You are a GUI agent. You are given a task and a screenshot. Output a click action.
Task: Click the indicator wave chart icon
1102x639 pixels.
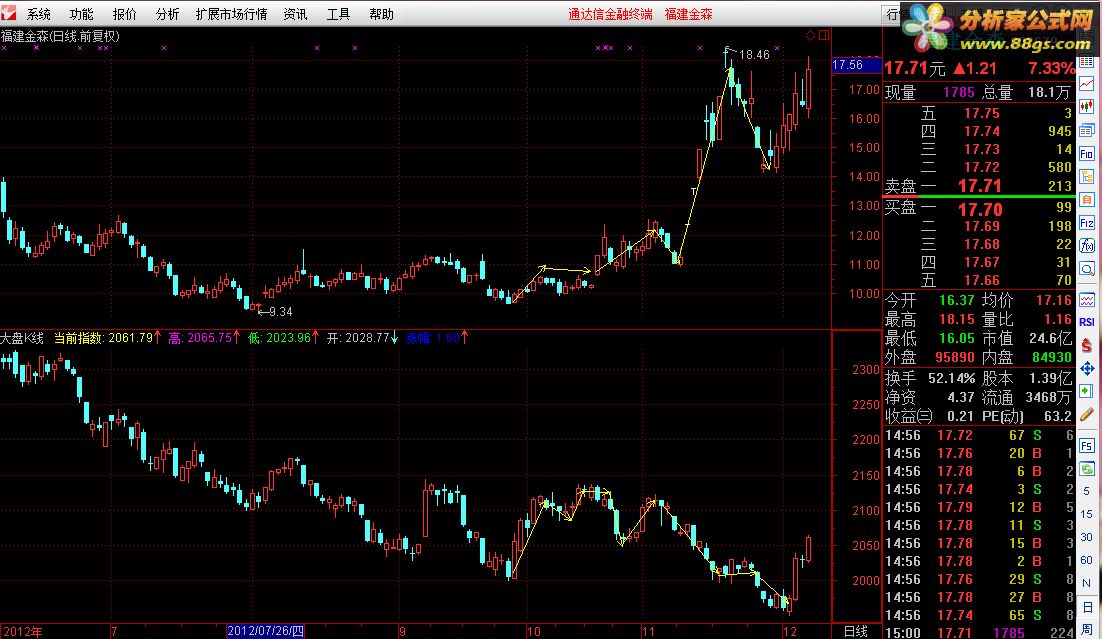1087,300
